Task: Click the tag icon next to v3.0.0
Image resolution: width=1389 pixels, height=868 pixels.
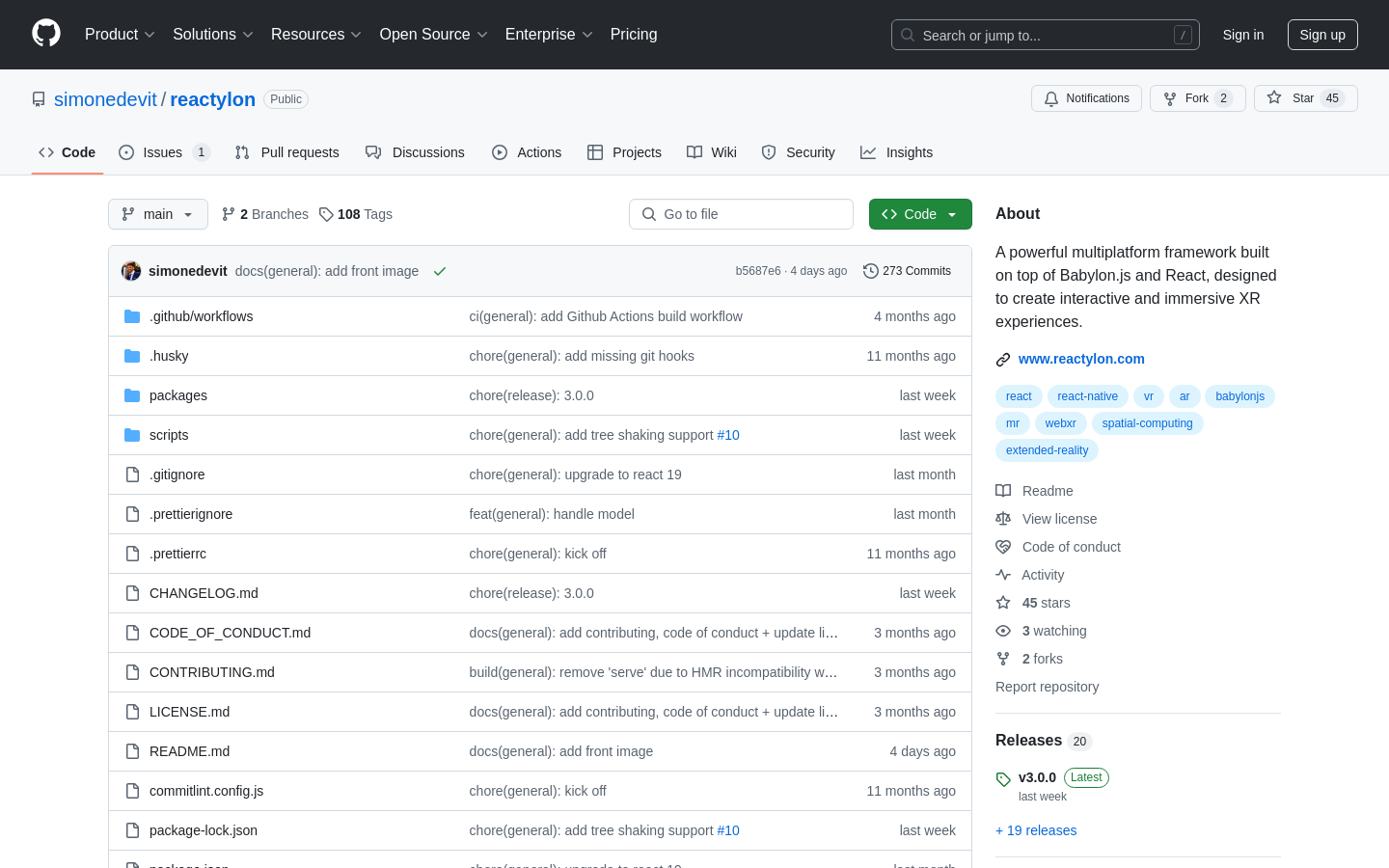Action: (x=1003, y=779)
